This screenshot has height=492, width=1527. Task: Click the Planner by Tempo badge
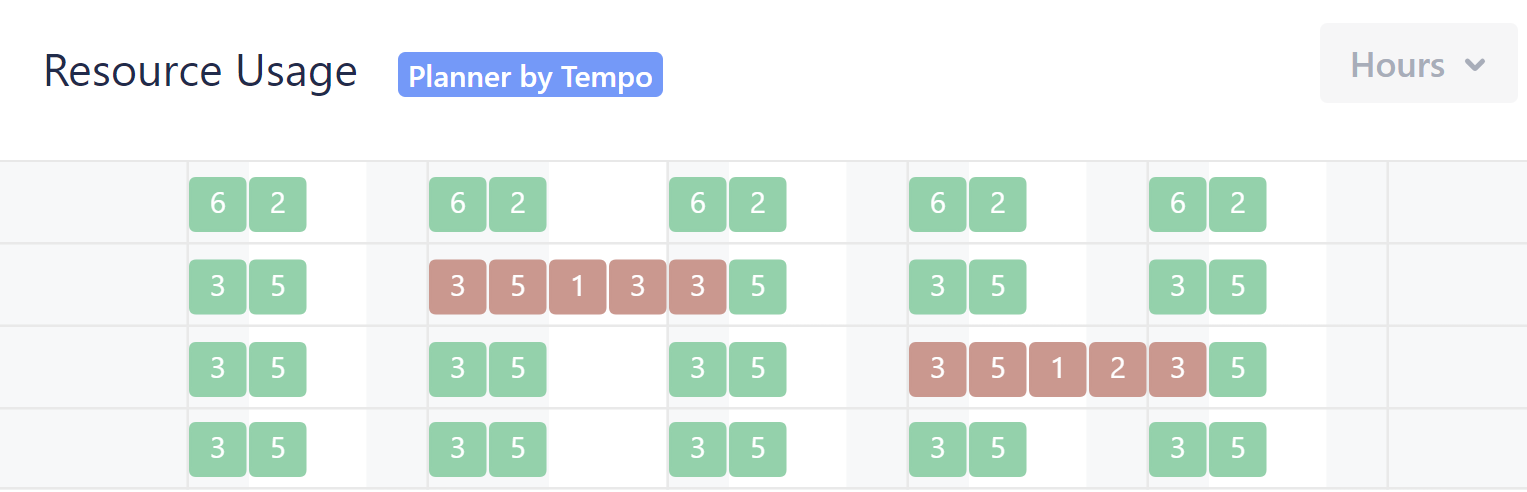pyautogui.click(x=530, y=76)
